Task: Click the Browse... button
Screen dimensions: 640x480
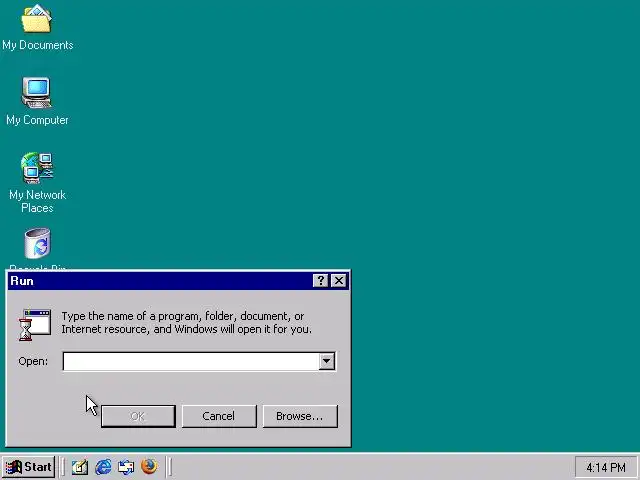Action: tap(300, 416)
